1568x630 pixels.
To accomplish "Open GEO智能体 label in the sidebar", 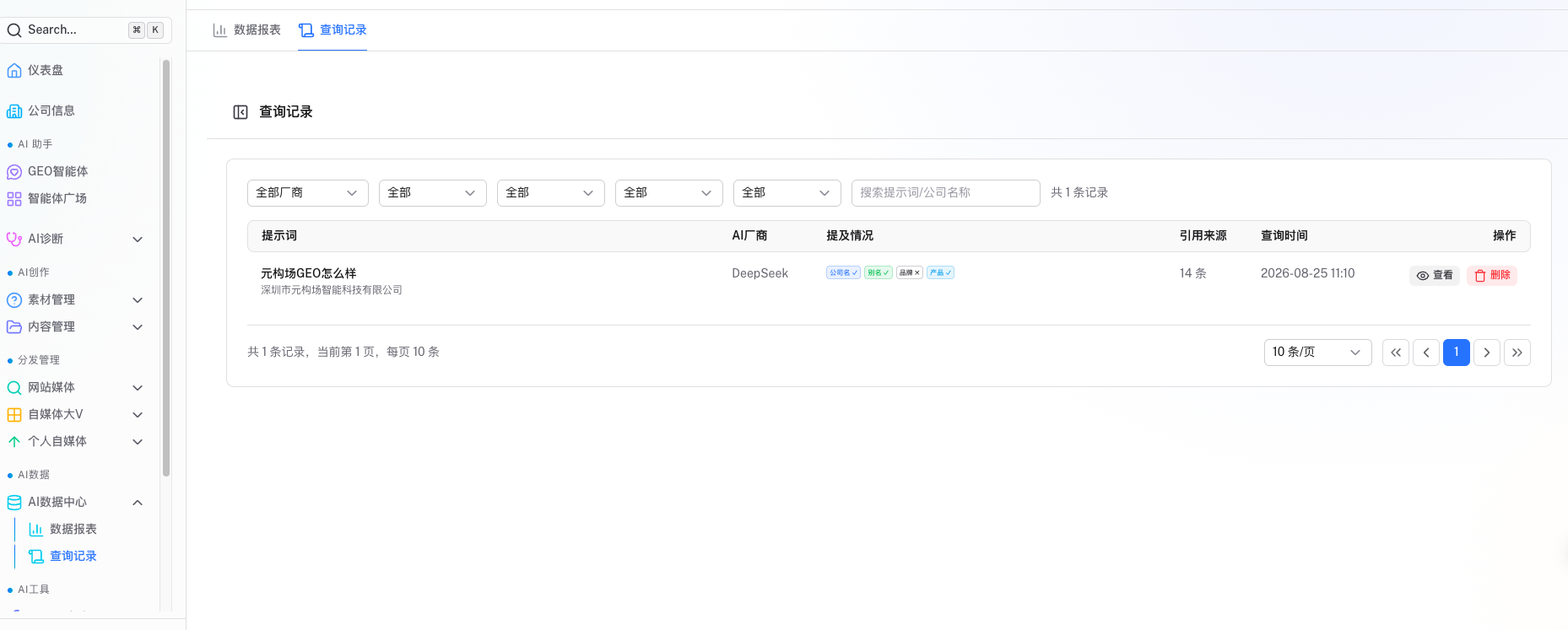I will pos(58,172).
